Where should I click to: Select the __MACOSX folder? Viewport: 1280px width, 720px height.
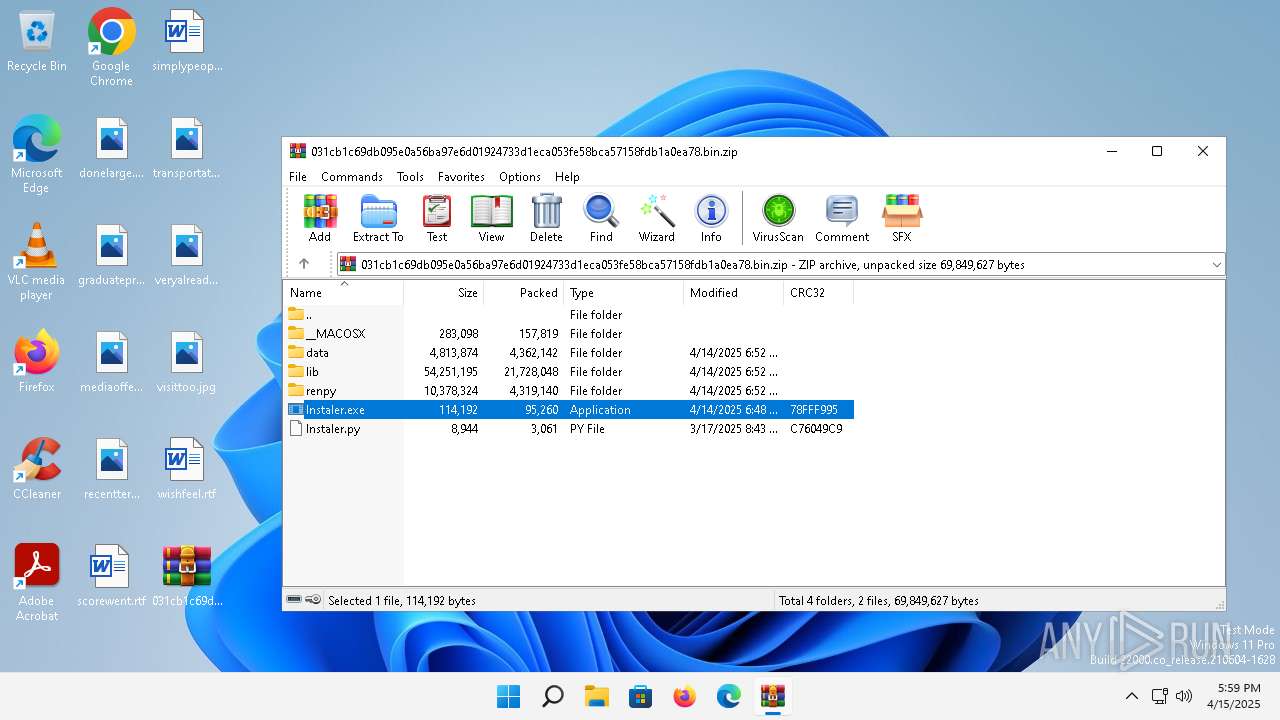[x=569, y=333]
